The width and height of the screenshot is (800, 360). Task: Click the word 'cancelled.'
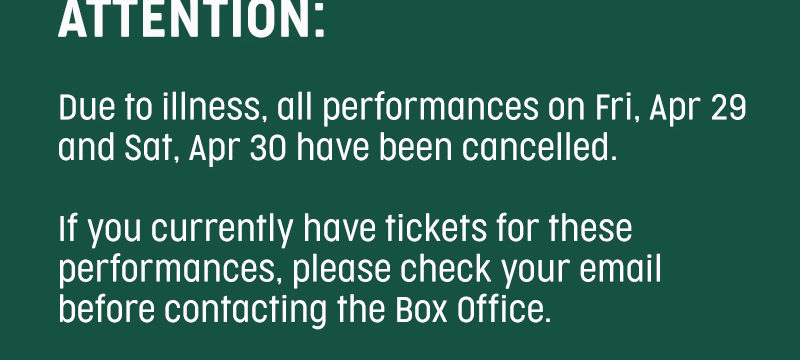[x=539, y=147]
